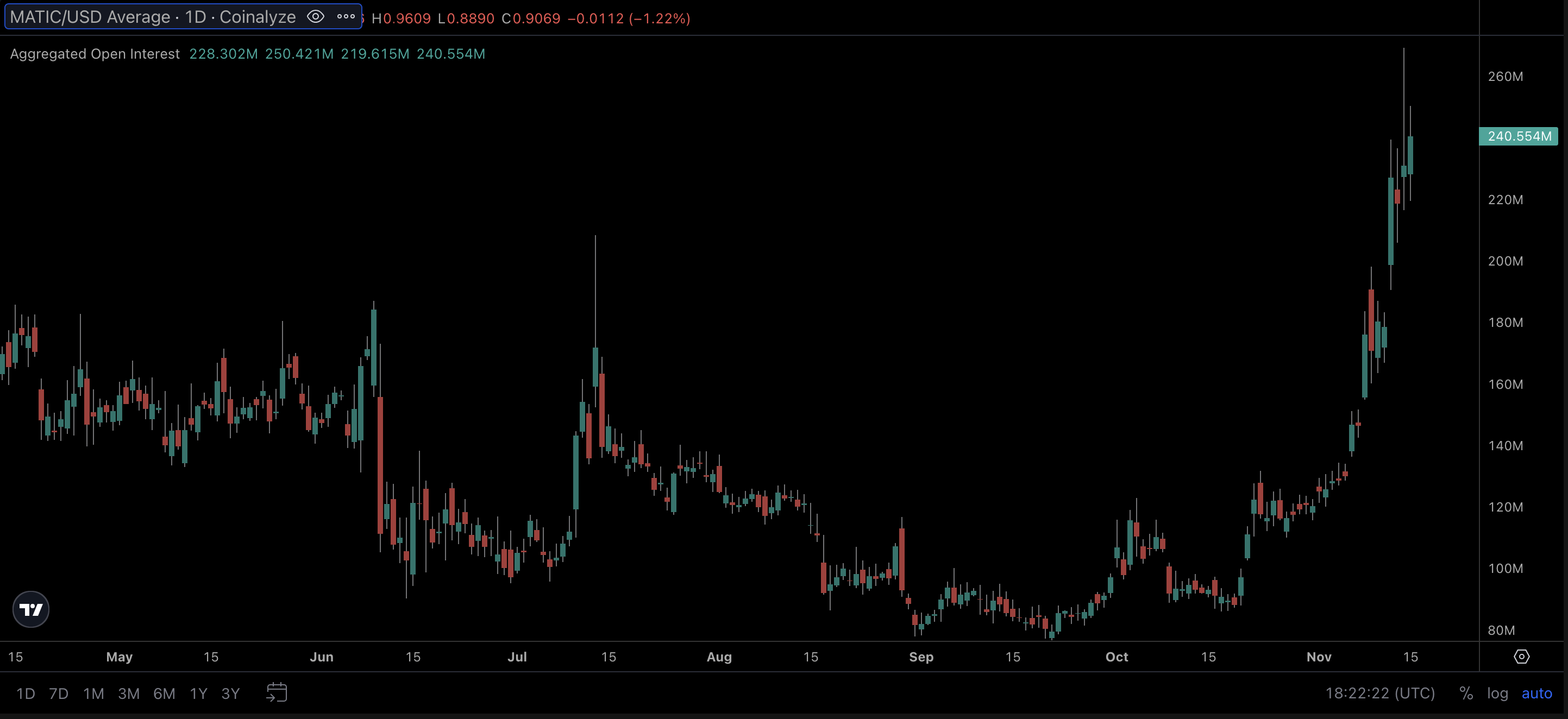
Task: Toggle the eye visibility icon for MATIC/USD
Action: pos(315,17)
